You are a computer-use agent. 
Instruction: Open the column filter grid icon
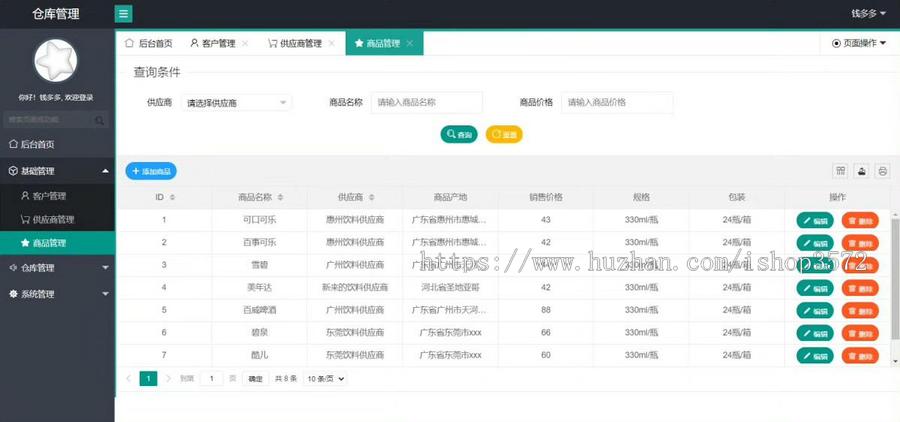tap(840, 171)
